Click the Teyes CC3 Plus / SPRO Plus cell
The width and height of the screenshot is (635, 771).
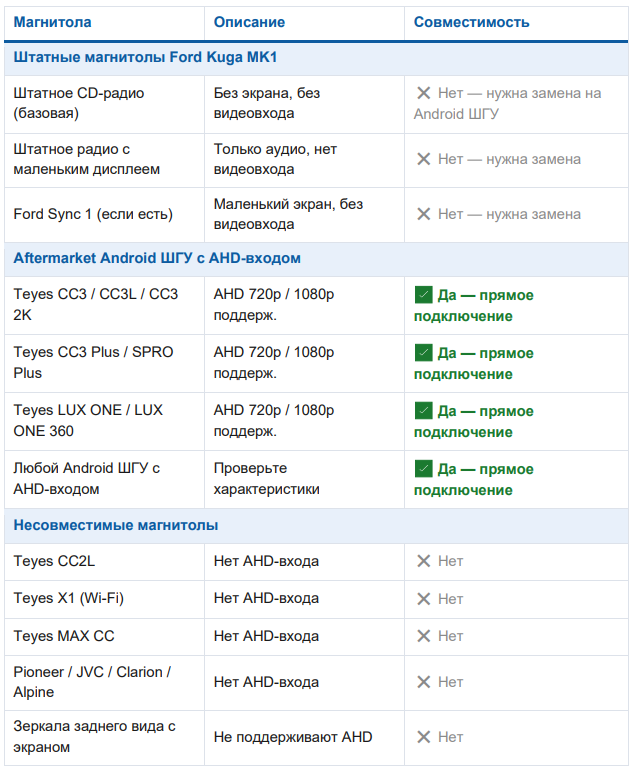[x=104, y=363]
